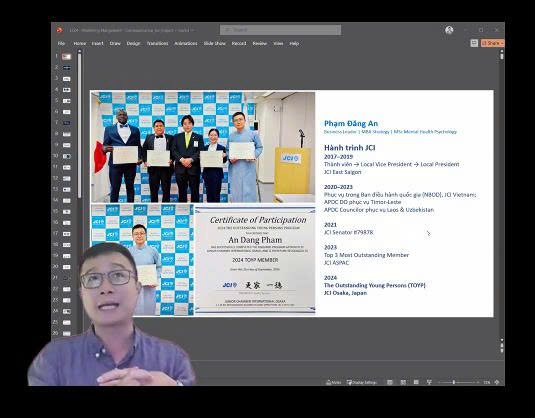The width and height of the screenshot is (535, 418).
Task: Click the PowerPoint app icon in title bar
Action: tap(59, 30)
